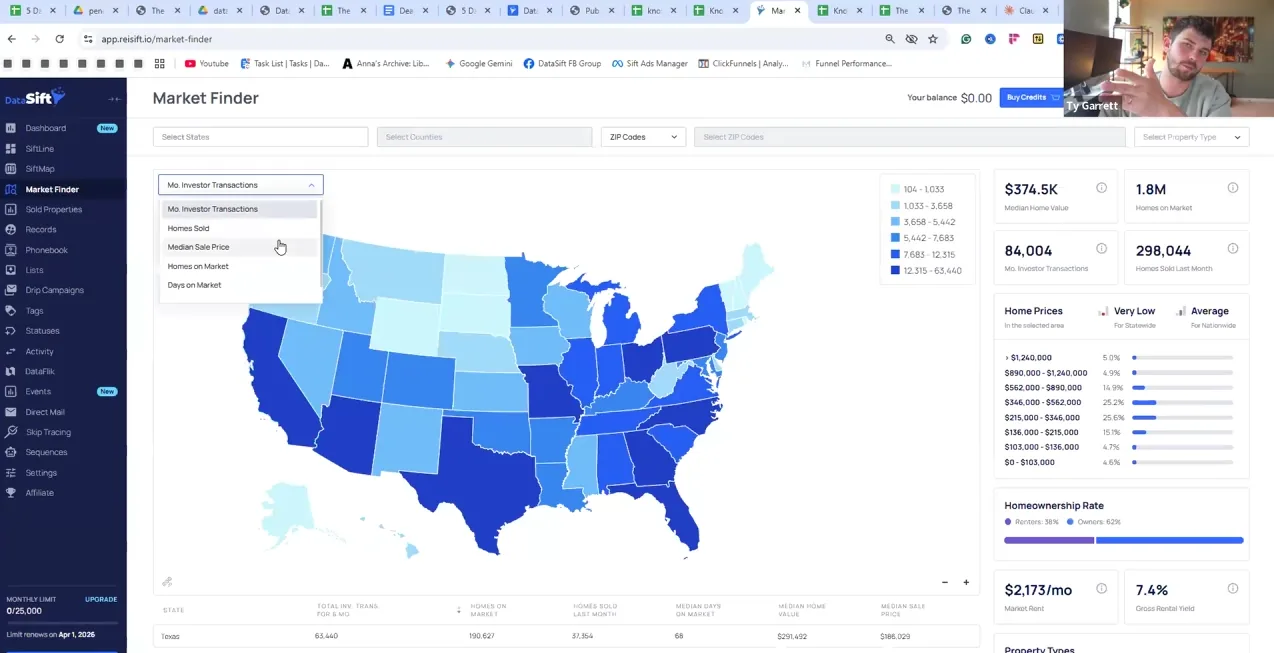This screenshot has height=653, width=1274.
Task: Bookmark this page with the star icon
Action: pyautogui.click(x=933, y=39)
